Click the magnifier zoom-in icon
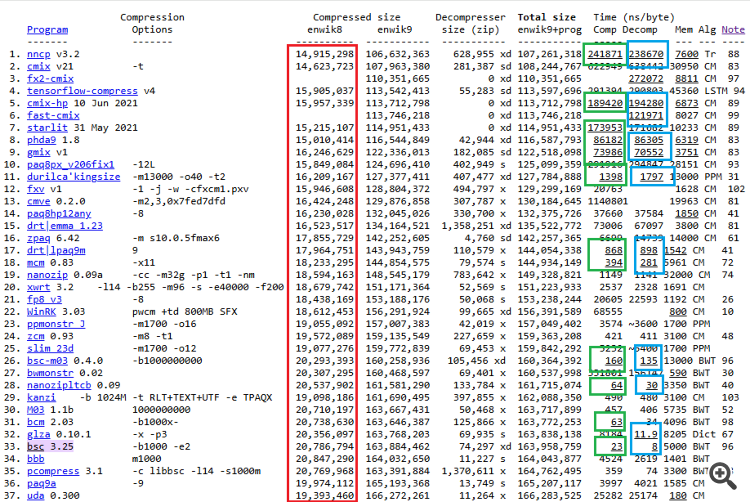 coord(722,476)
